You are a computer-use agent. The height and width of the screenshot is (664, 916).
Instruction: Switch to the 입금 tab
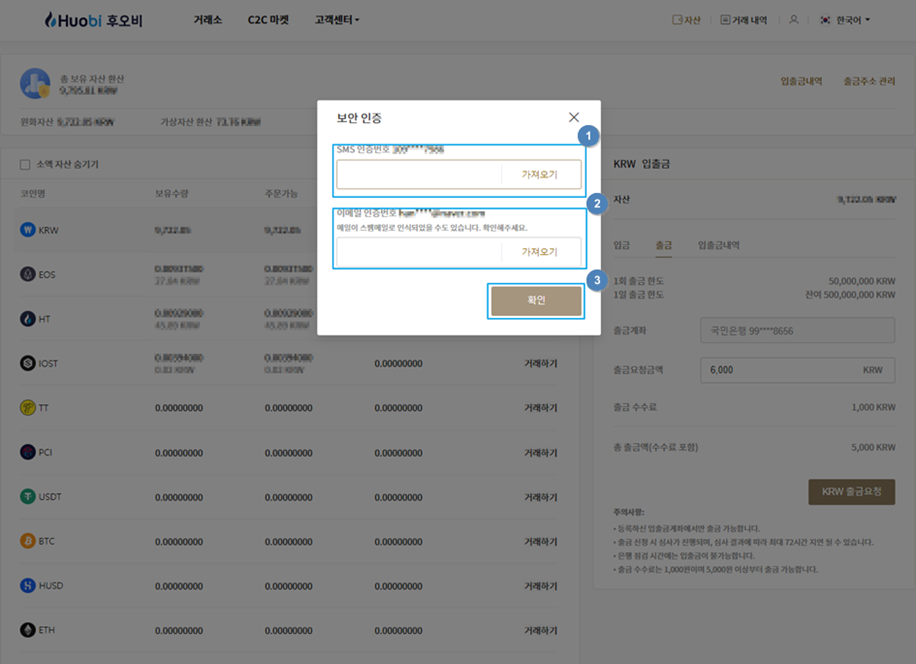pyautogui.click(x=622, y=245)
